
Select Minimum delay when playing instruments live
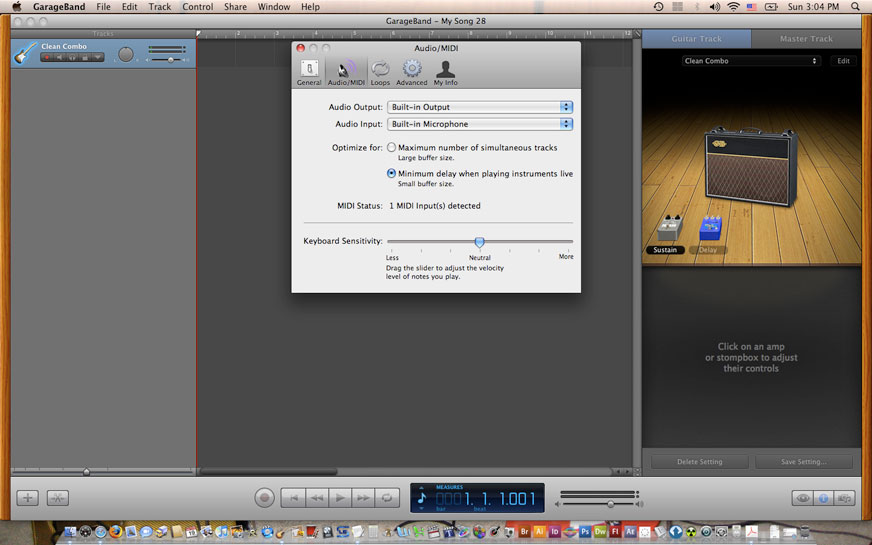(x=392, y=173)
